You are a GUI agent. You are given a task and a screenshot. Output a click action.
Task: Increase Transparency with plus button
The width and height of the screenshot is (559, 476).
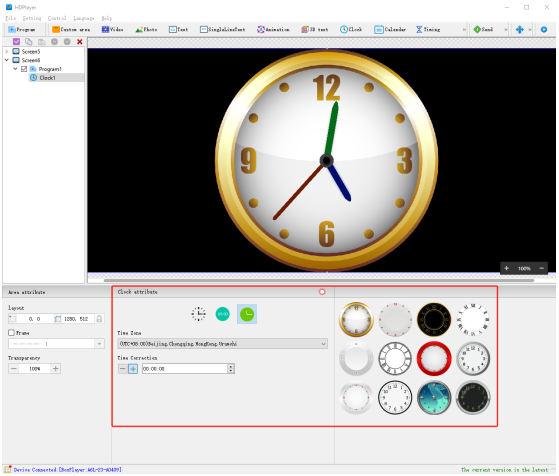[56, 369]
